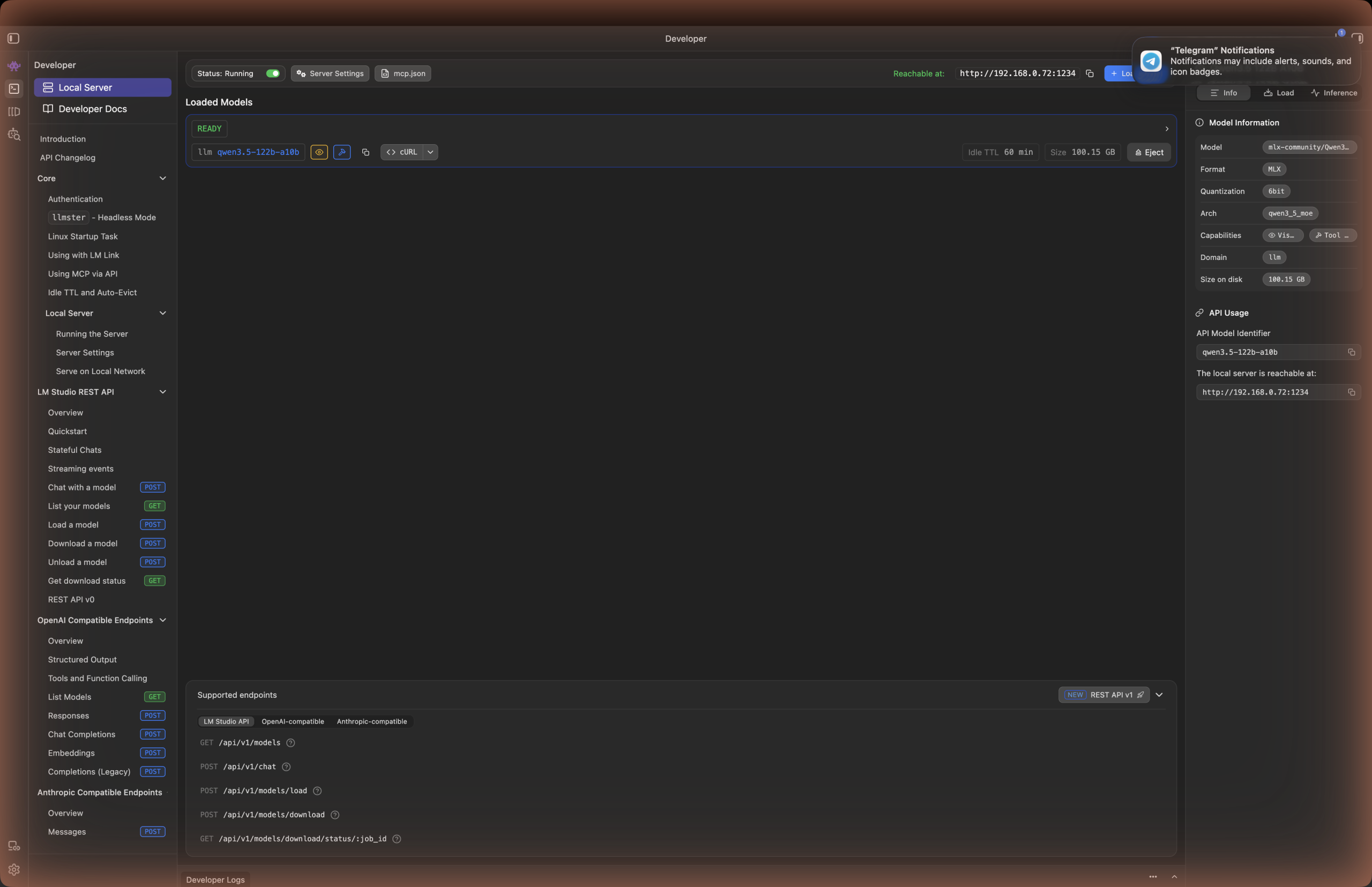Show help for POST /api/v1/chat
1372x887 pixels.
[286, 766]
